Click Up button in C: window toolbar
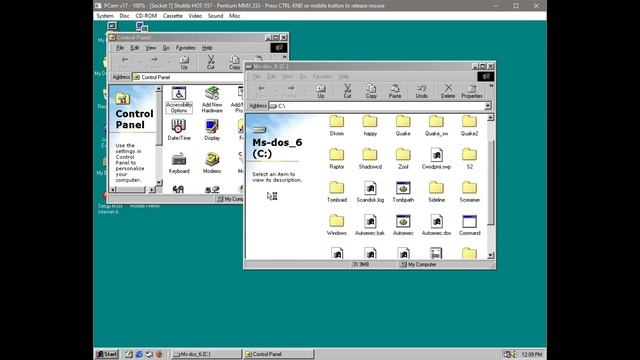This screenshot has width=640, height=360. click(x=321, y=91)
